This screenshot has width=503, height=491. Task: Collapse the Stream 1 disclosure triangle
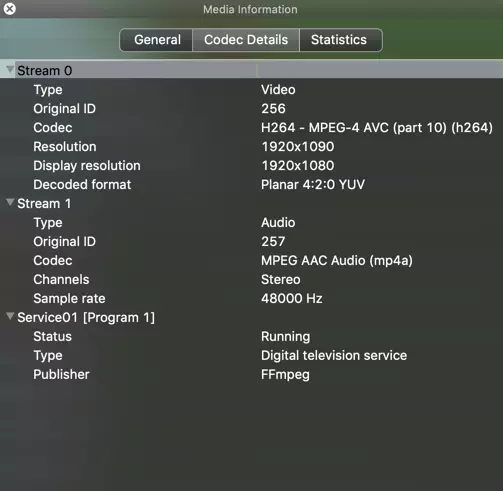[x=10, y=202]
